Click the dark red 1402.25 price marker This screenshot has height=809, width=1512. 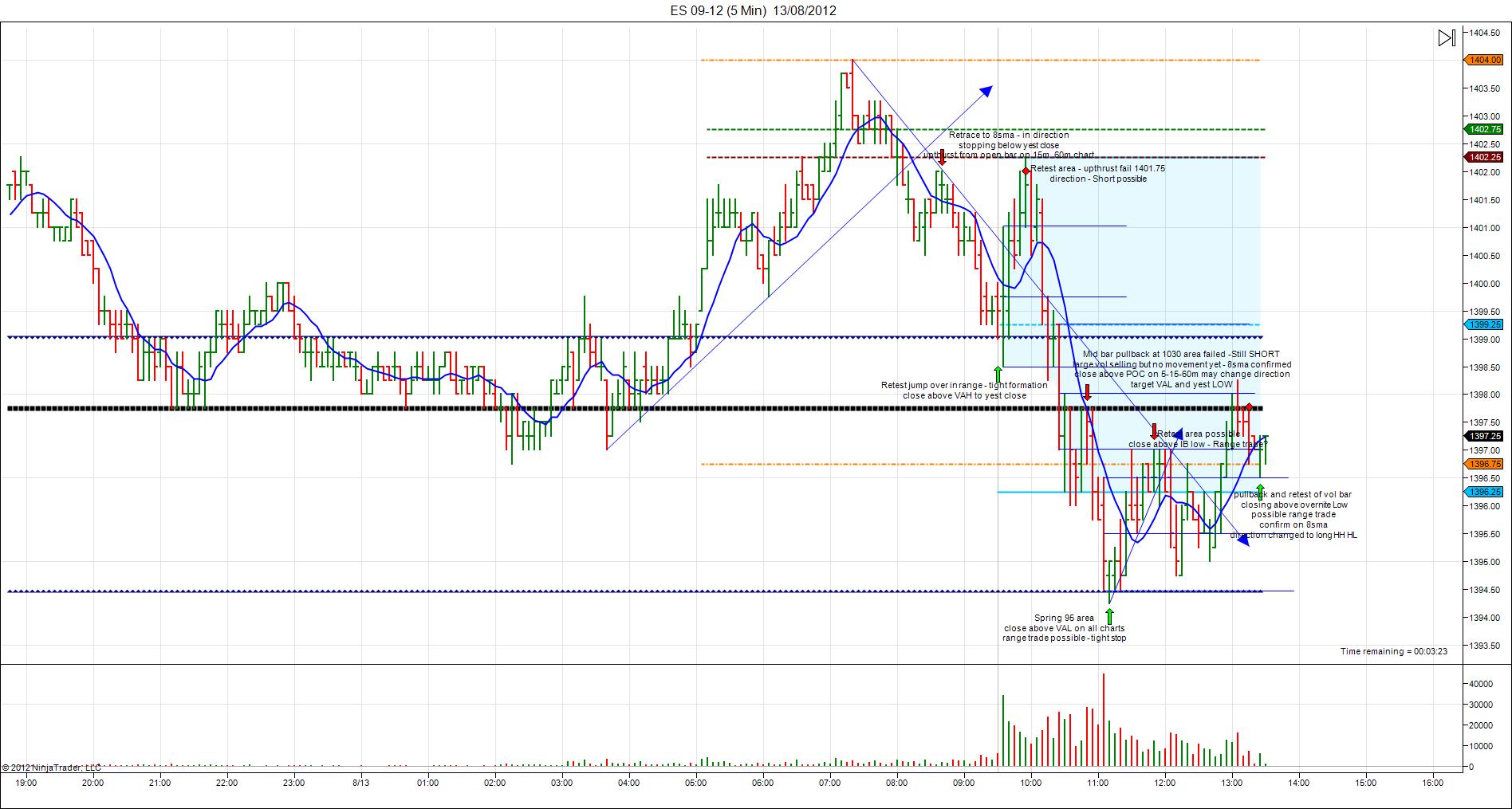(1484, 157)
